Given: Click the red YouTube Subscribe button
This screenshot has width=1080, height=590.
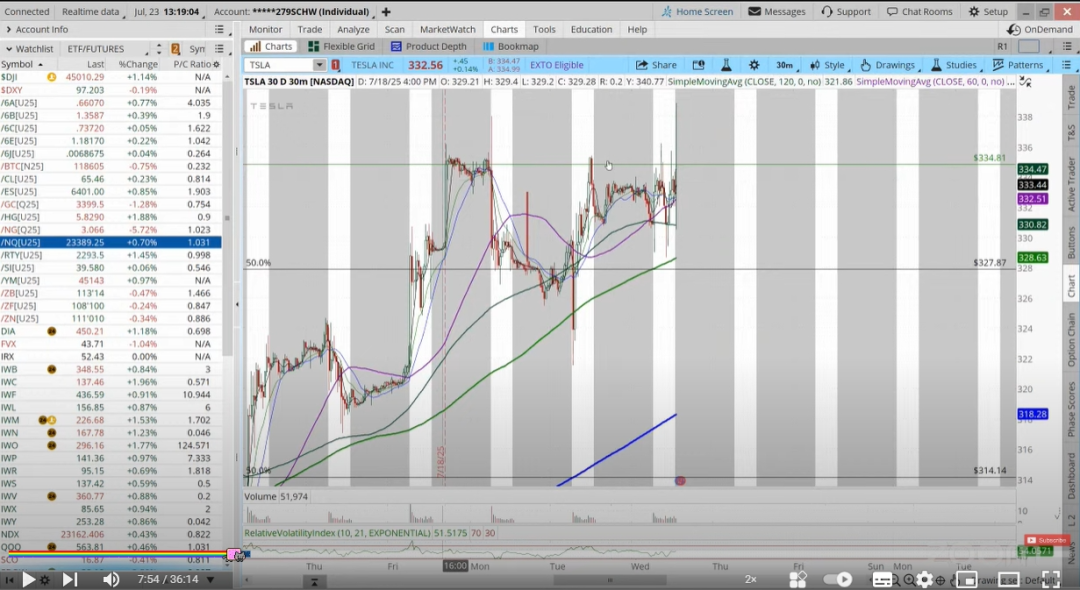Looking at the screenshot, I should tap(1046, 540).
